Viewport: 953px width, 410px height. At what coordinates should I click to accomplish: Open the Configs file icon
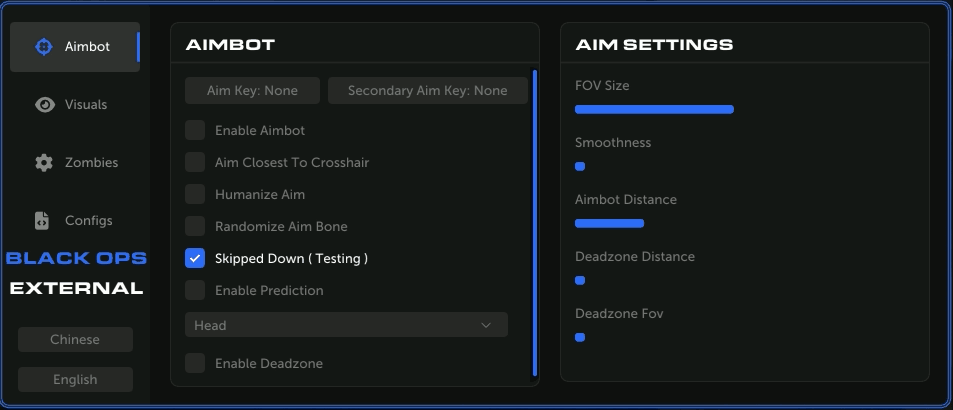42,220
